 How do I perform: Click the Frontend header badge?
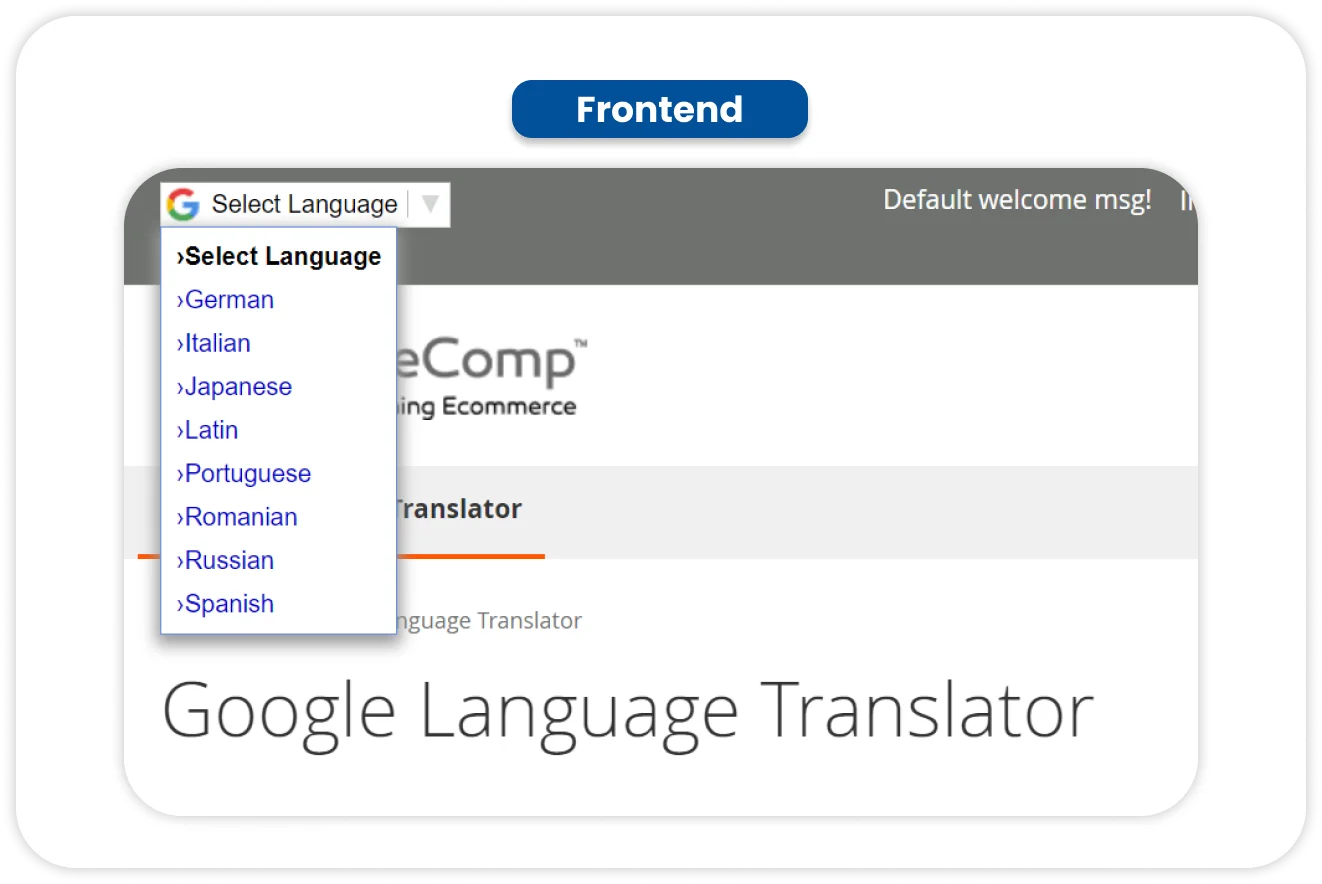point(659,109)
